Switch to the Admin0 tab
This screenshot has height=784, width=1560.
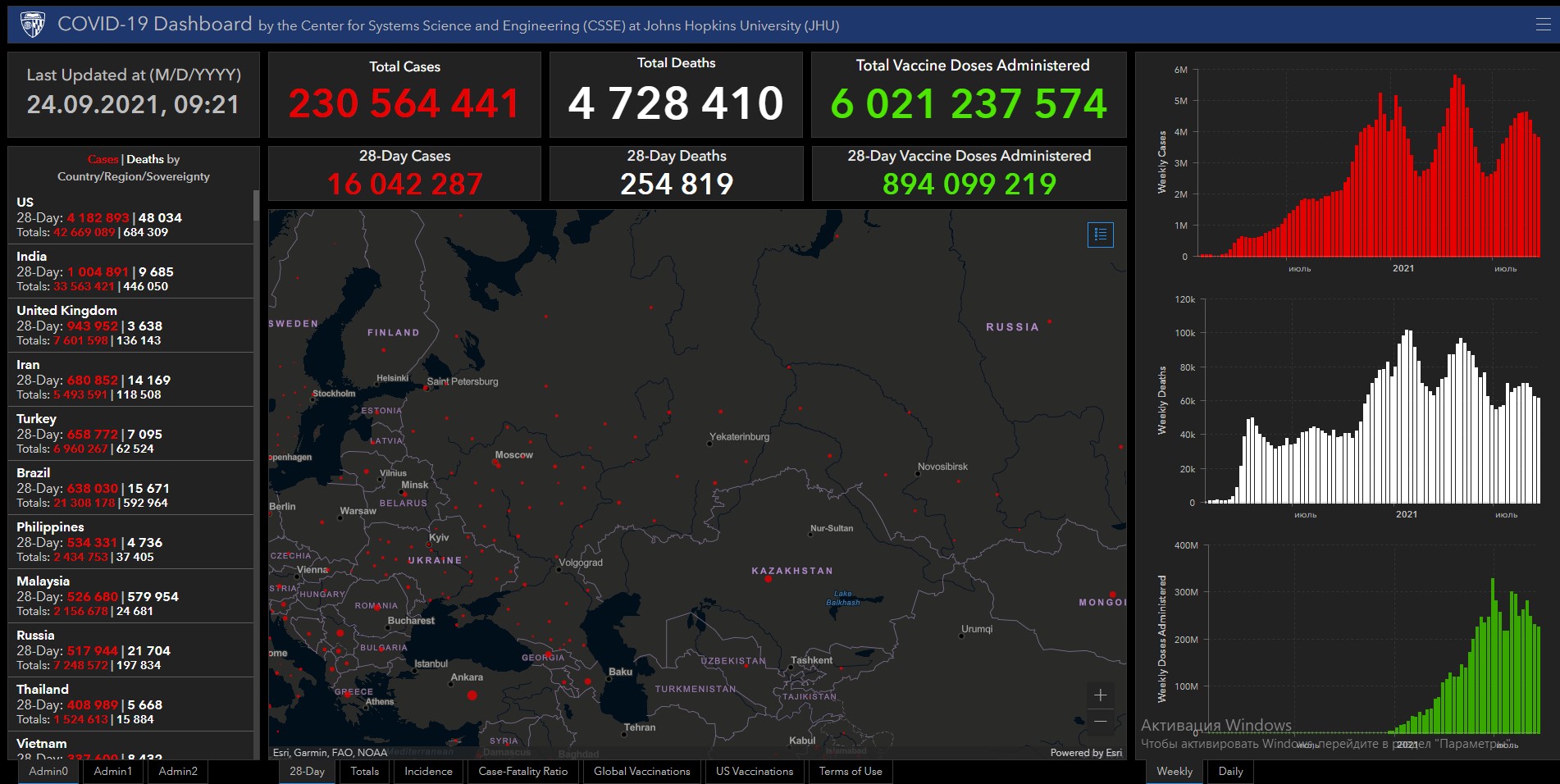pos(48,772)
